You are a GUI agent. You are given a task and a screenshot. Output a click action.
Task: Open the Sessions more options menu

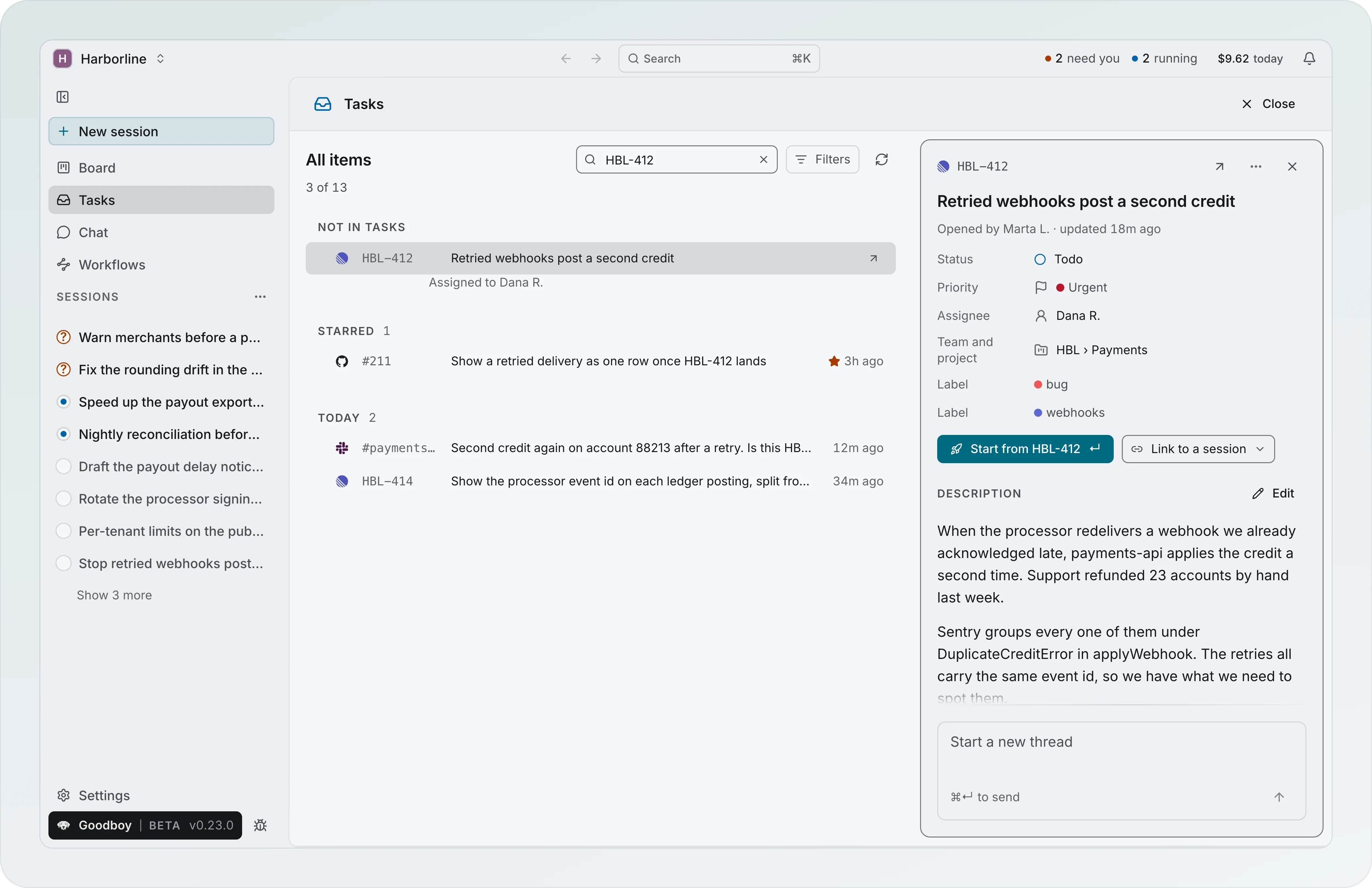pyautogui.click(x=260, y=297)
